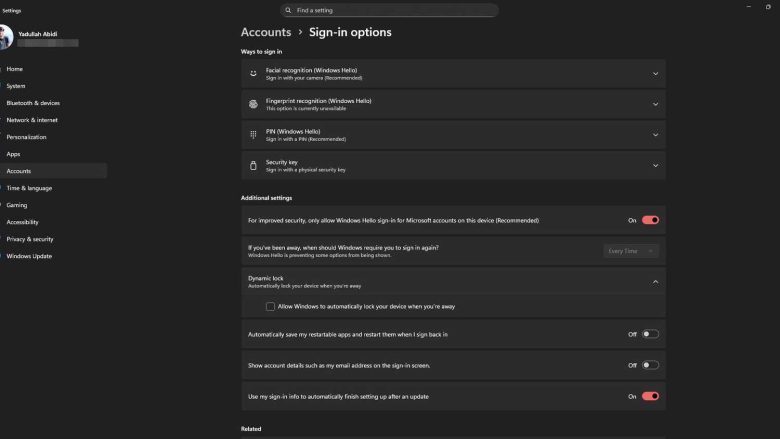The width and height of the screenshot is (780, 439).
Task: Collapse the Dynamic lock section
Action: [x=655, y=282]
